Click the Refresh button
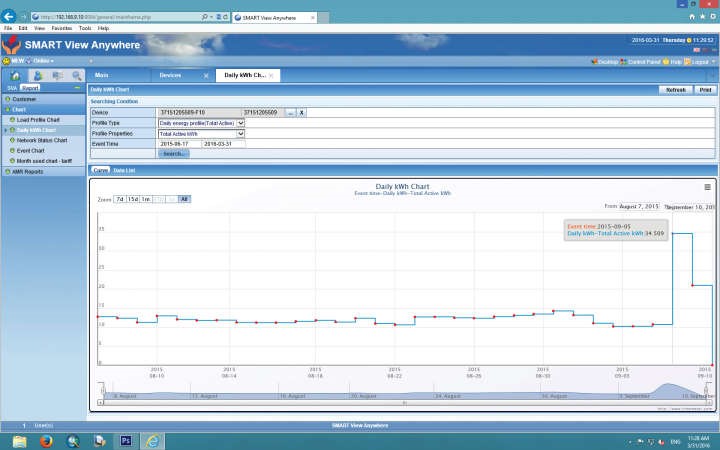 (675, 90)
